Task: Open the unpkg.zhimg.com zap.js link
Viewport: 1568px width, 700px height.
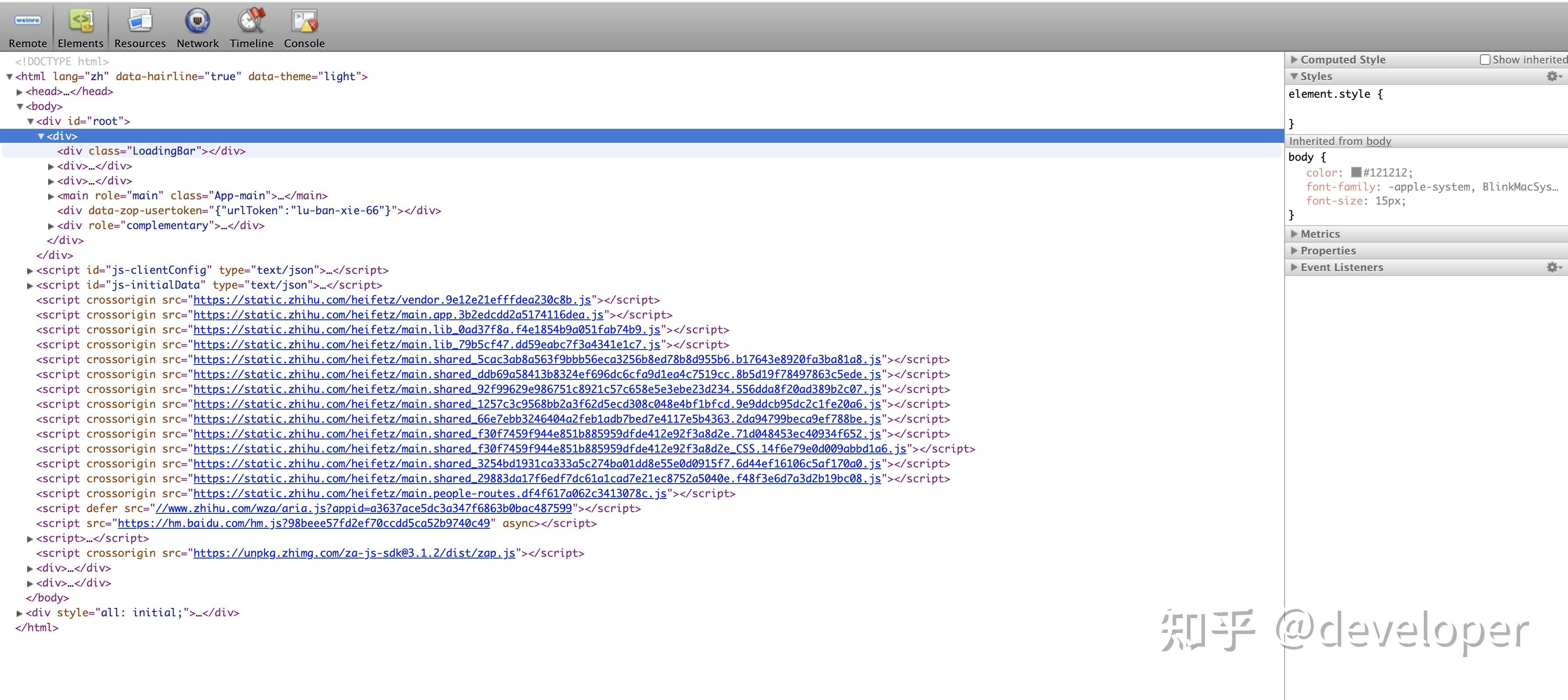Action: point(354,553)
